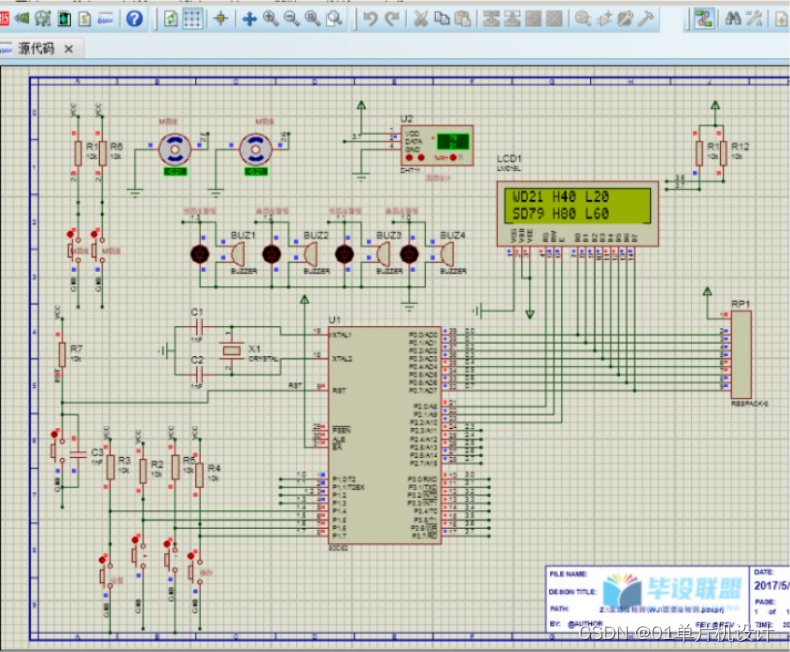This screenshot has width=790, height=652.
Task: Click the Block Copy toolbar icon
Action: [491, 19]
